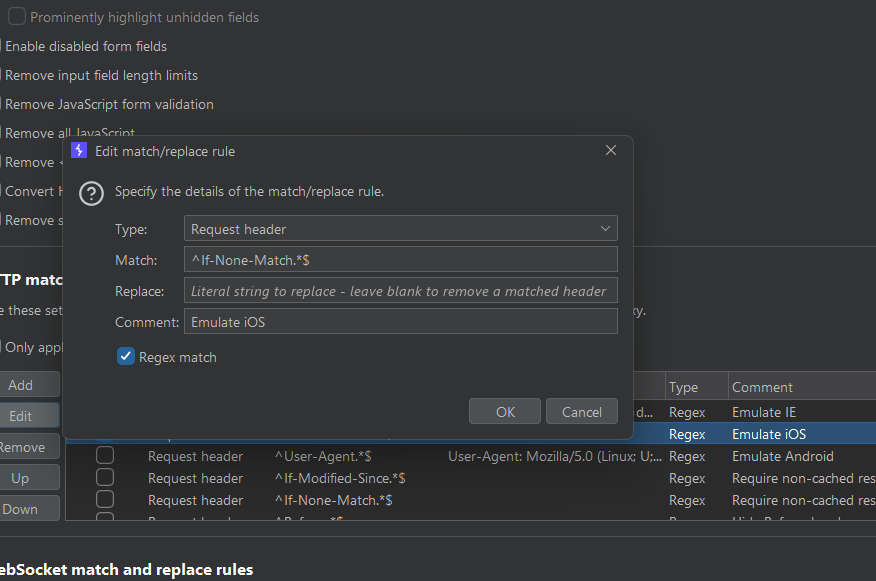Select the highlighted Emulate iOS row
Image resolution: width=876 pixels, height=581 pixels.
point(754,434)
